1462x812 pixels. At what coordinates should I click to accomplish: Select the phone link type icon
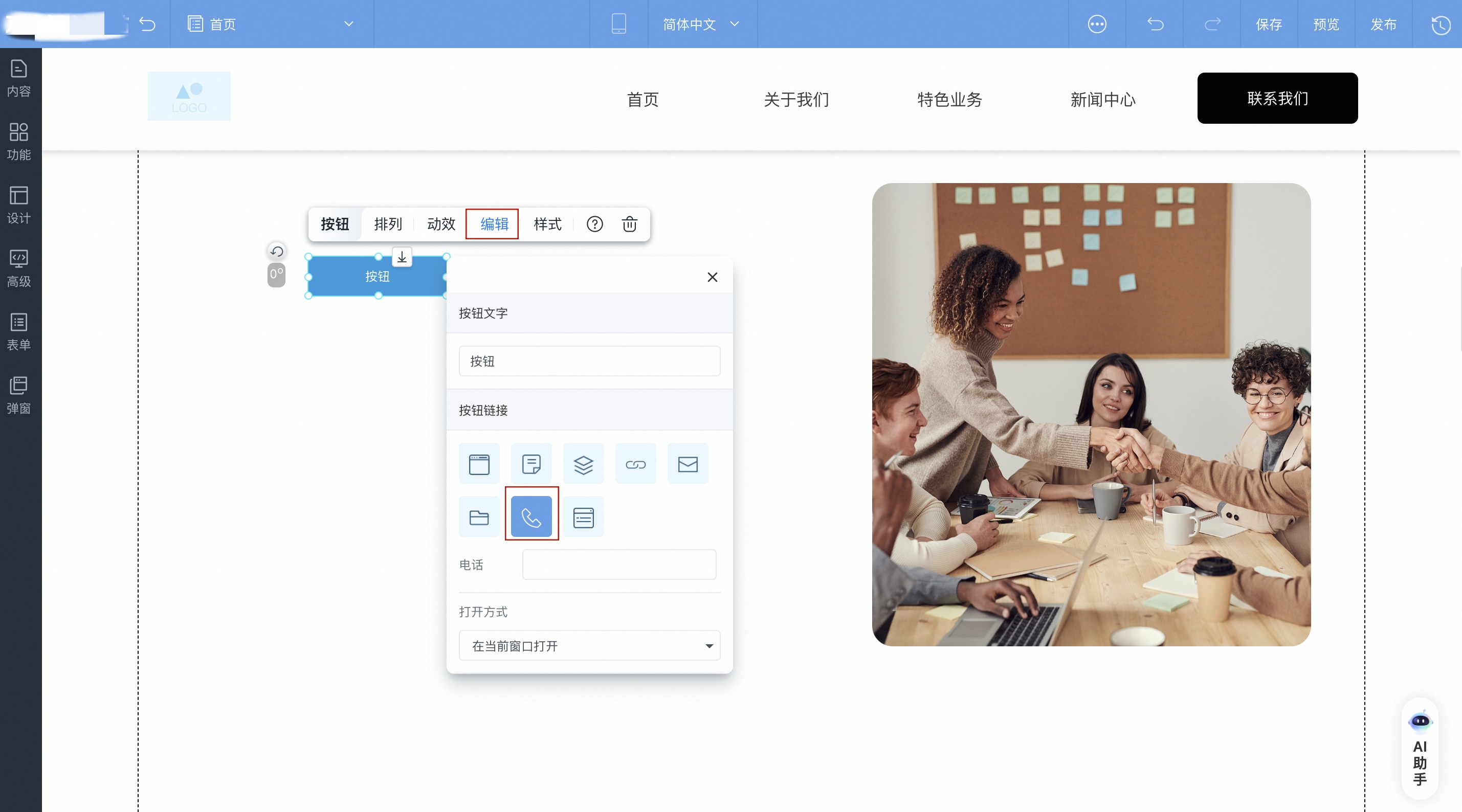tap(531, 516)
